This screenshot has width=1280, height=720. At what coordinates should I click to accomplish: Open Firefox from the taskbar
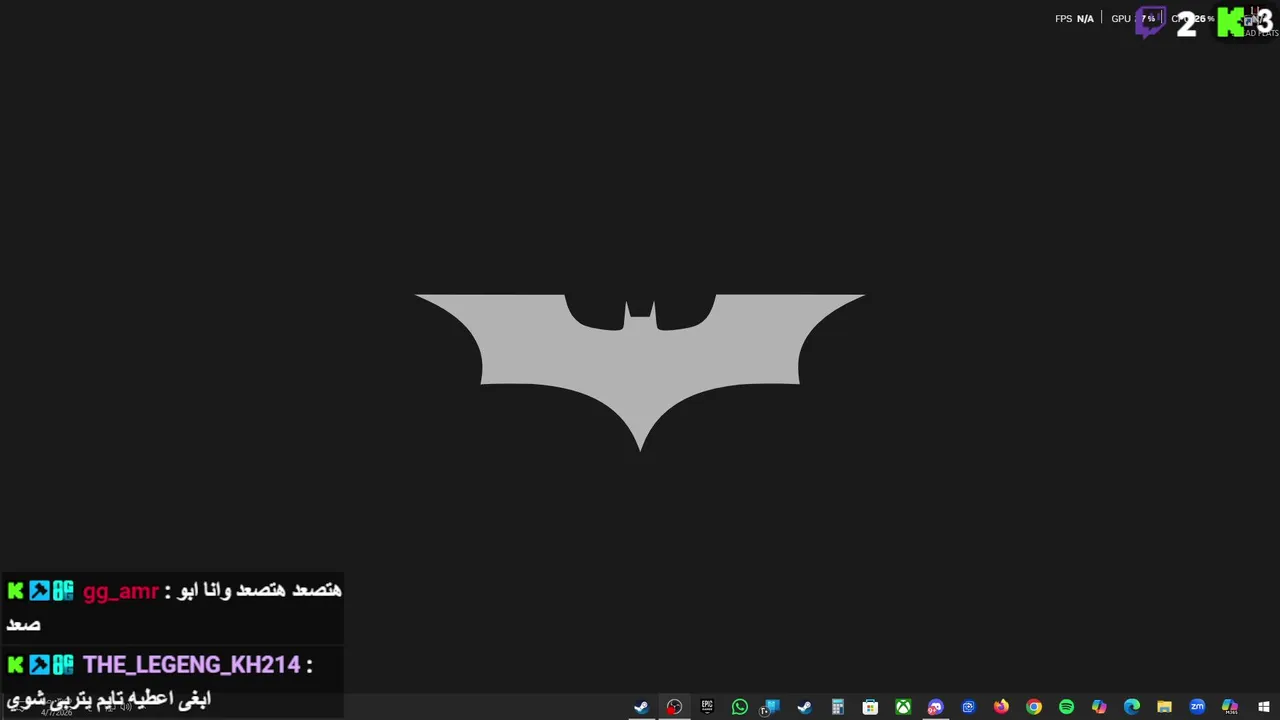(x=1001, y=707)
